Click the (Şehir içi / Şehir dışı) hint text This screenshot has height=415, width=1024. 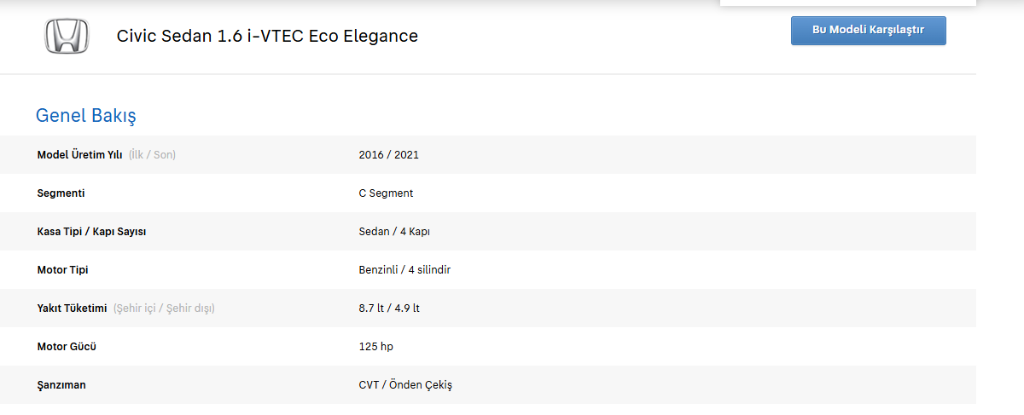click(164, 308)
